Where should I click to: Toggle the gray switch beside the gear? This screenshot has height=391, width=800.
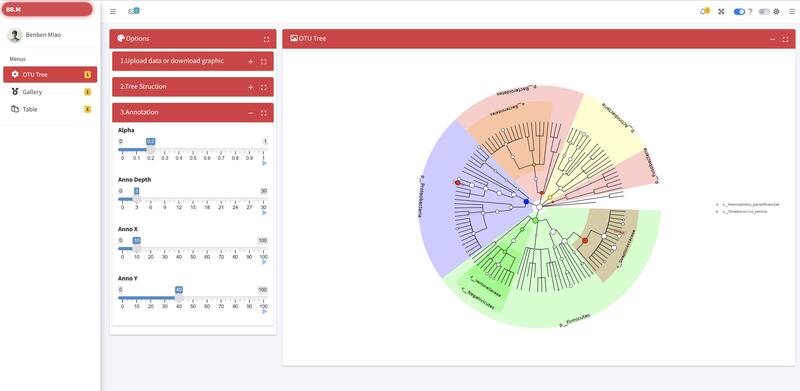coord(764,12)
